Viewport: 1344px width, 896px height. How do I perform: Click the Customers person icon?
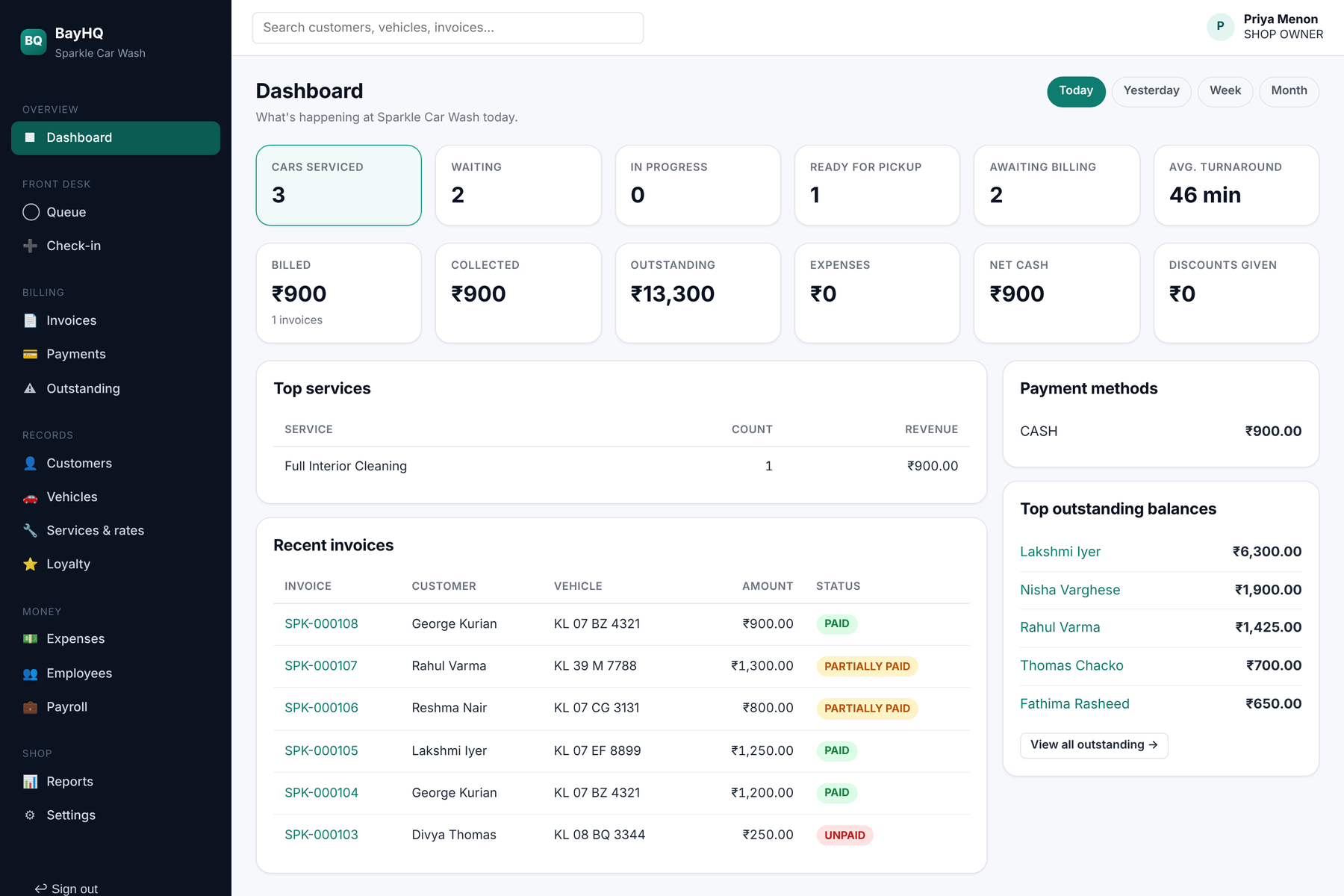click(x=30, y=463)
